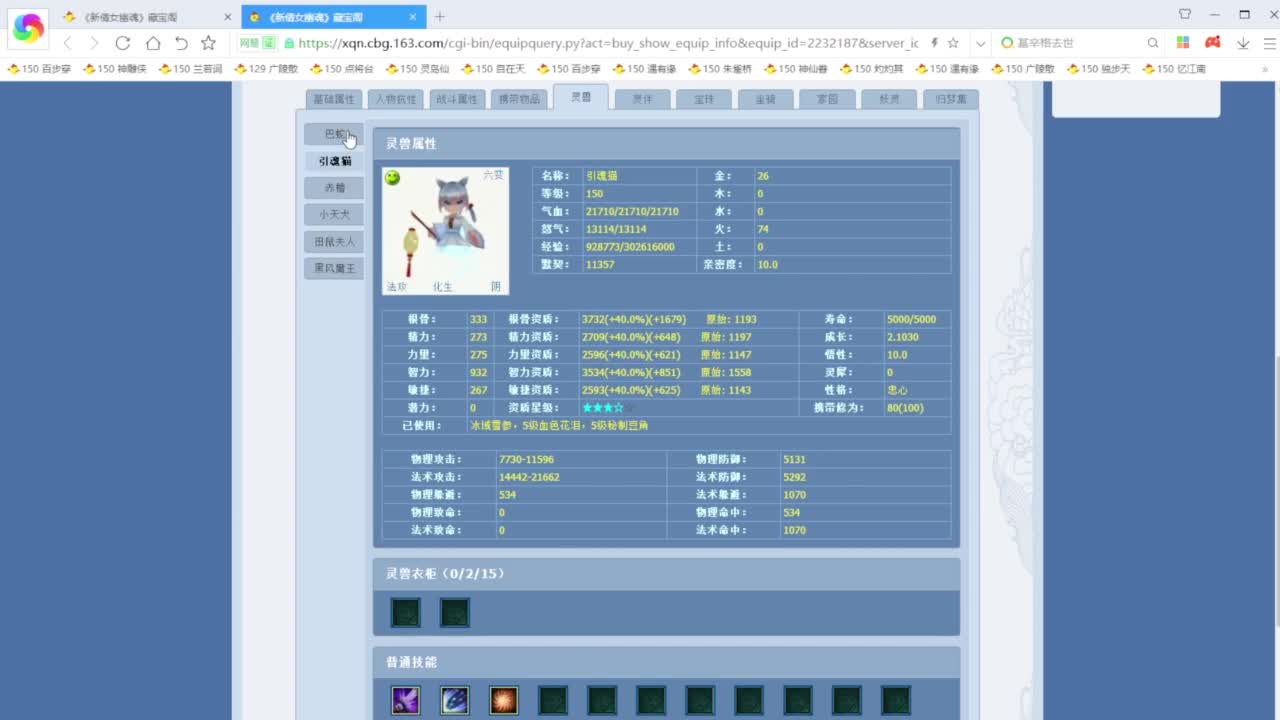Click the first empty 灵兽衣柜 wardrobe slot

pyautogui.click(x=405, y=613)
